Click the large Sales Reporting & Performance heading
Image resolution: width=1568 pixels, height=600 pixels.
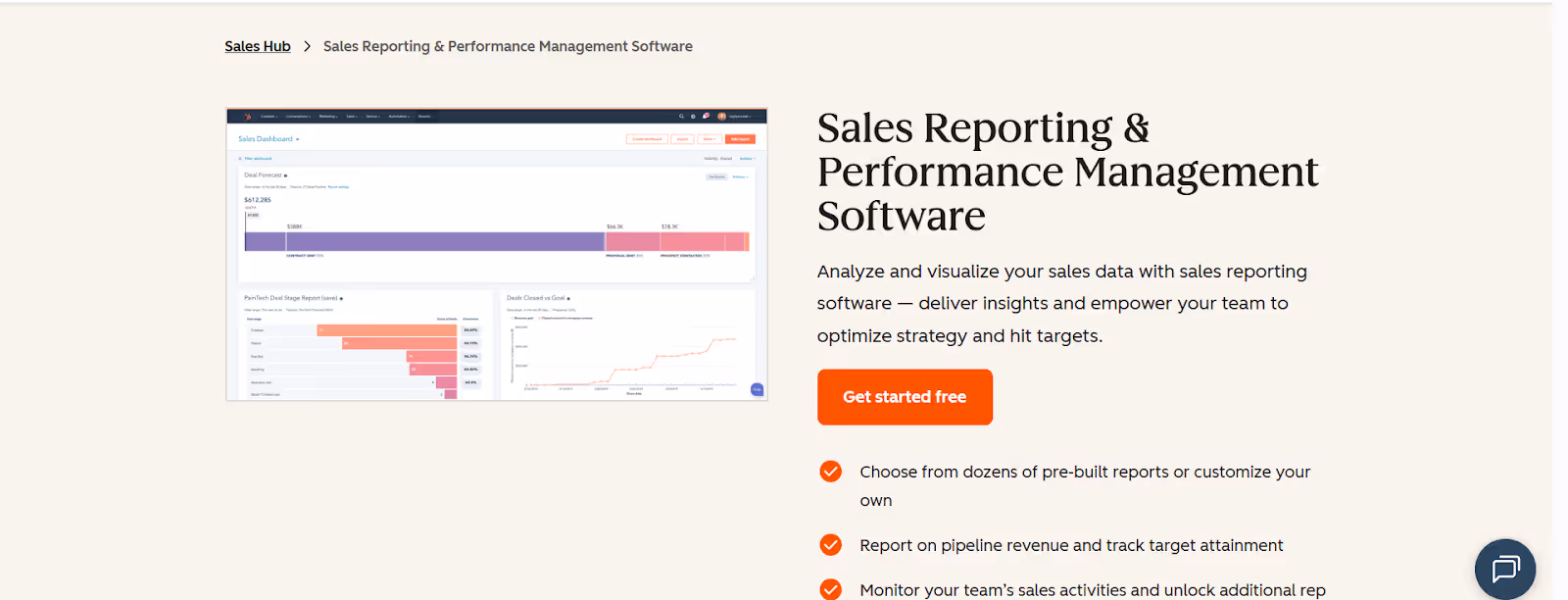click(1068, 172)
